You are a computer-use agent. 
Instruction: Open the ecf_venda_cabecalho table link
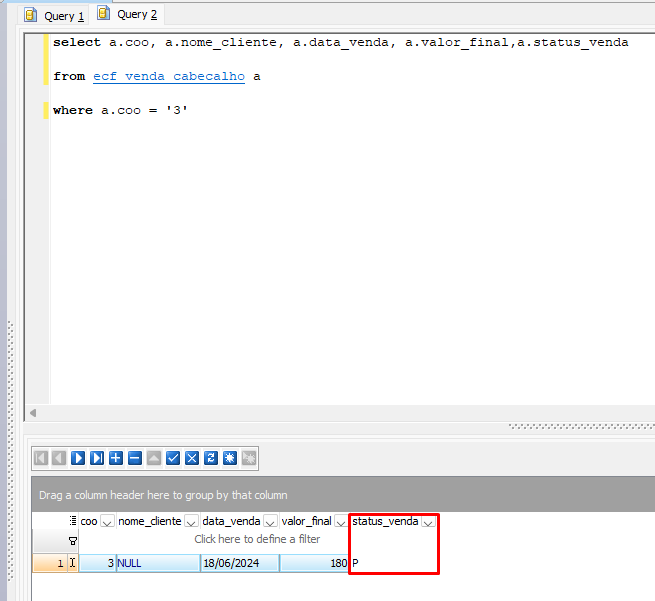[x=168, y=77]
